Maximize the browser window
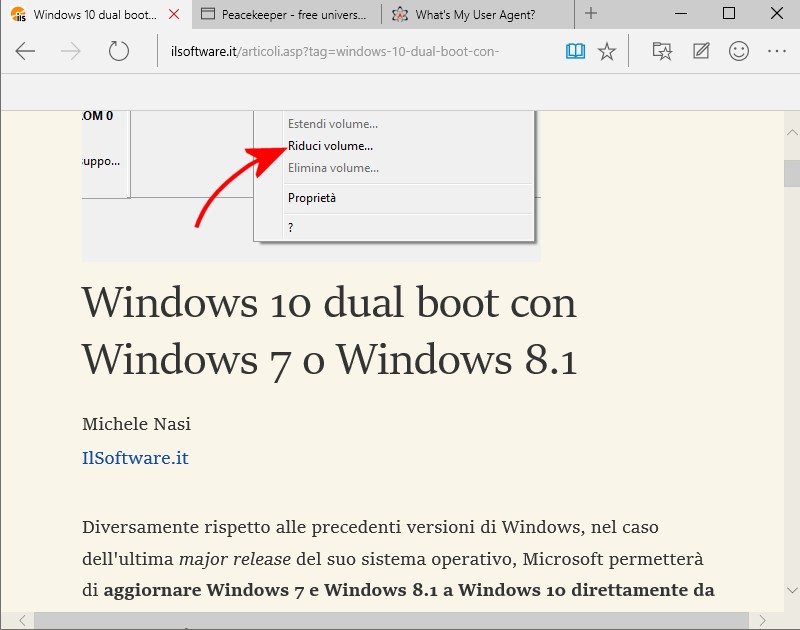This screenshot has height=630, width=800. pos(729,13)
